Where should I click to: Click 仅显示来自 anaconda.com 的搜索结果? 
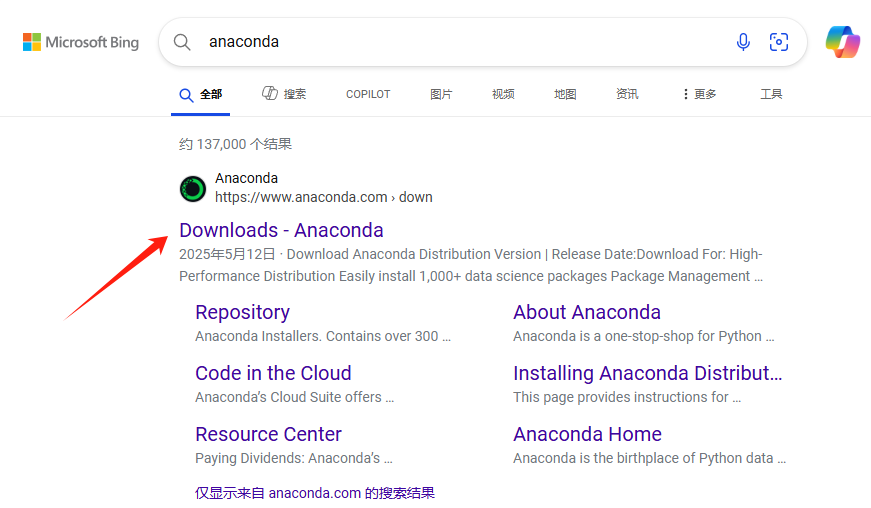(x=315, y=493)
